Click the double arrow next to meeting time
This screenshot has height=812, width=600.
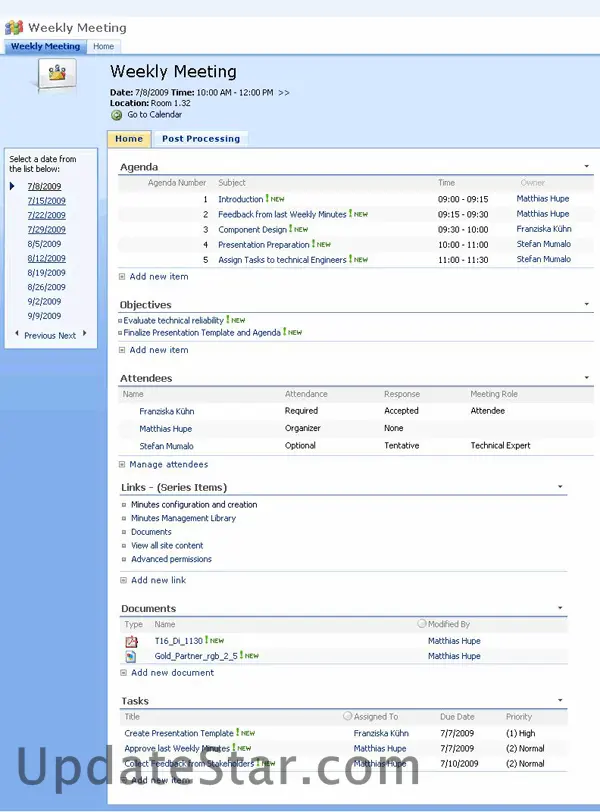tap(284, 92)
